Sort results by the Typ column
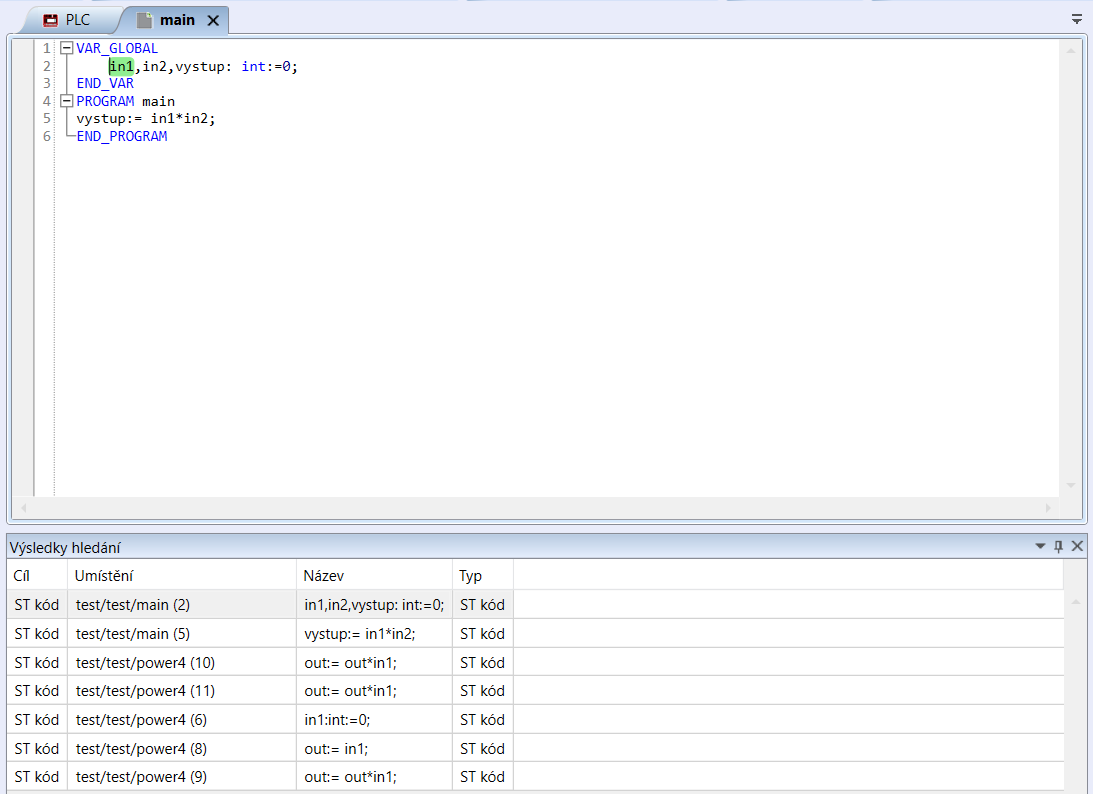The width and height of the screenshot is (1093, 794). click(482, 576)
